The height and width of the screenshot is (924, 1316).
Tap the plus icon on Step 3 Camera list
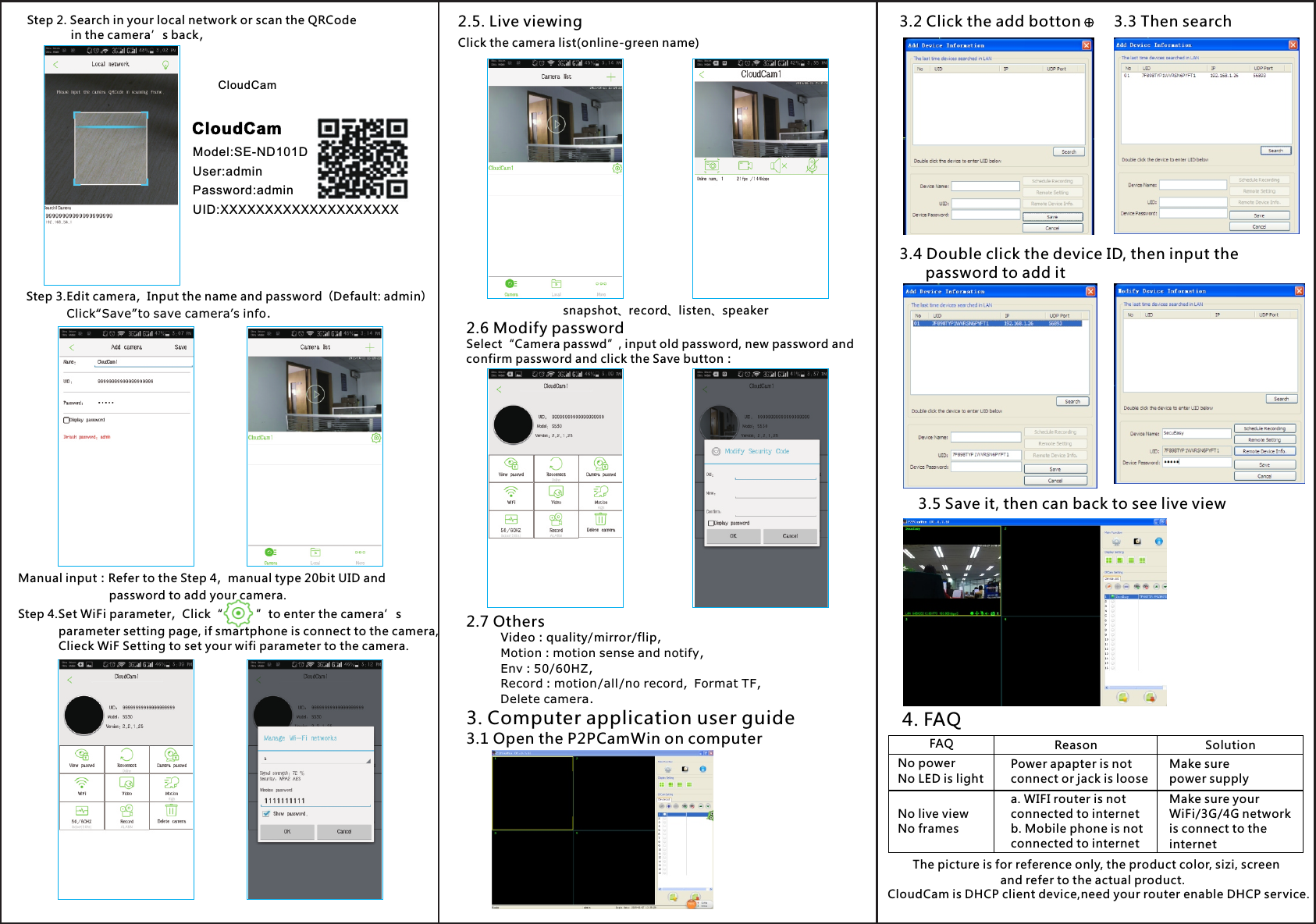(369, 347)
